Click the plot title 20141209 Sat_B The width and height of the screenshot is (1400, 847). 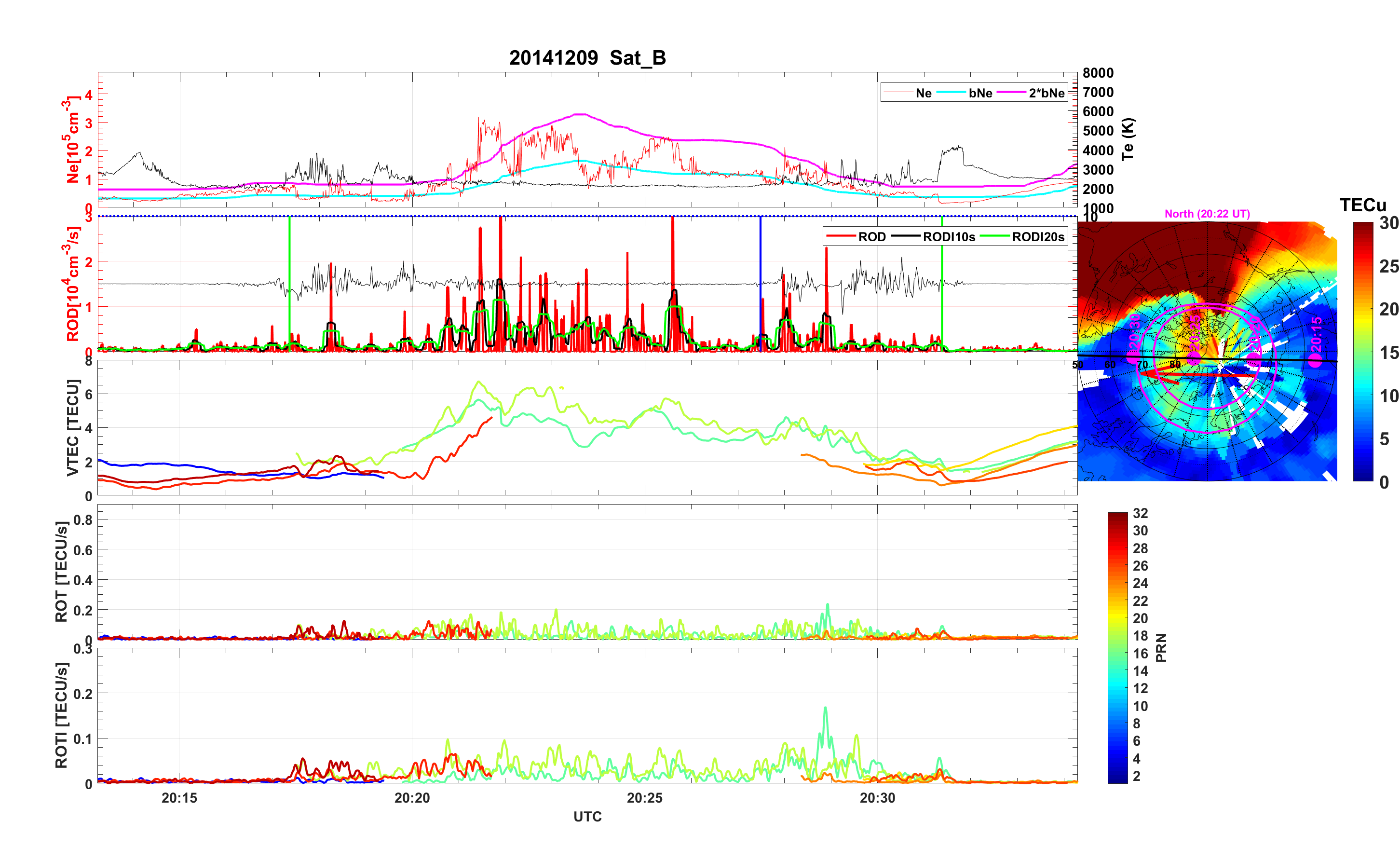pos(587,58)
